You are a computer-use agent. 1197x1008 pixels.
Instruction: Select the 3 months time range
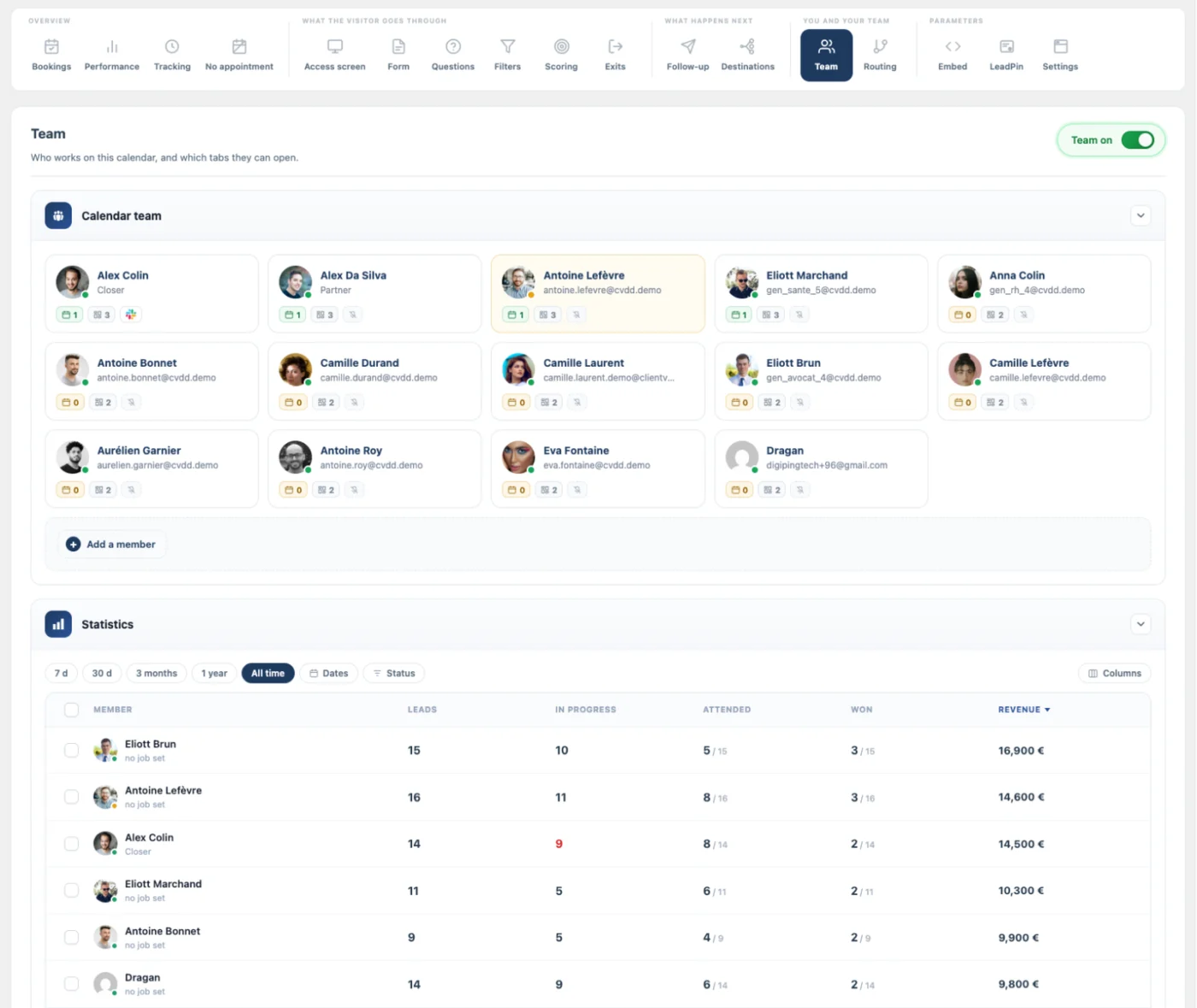(156, 674)
